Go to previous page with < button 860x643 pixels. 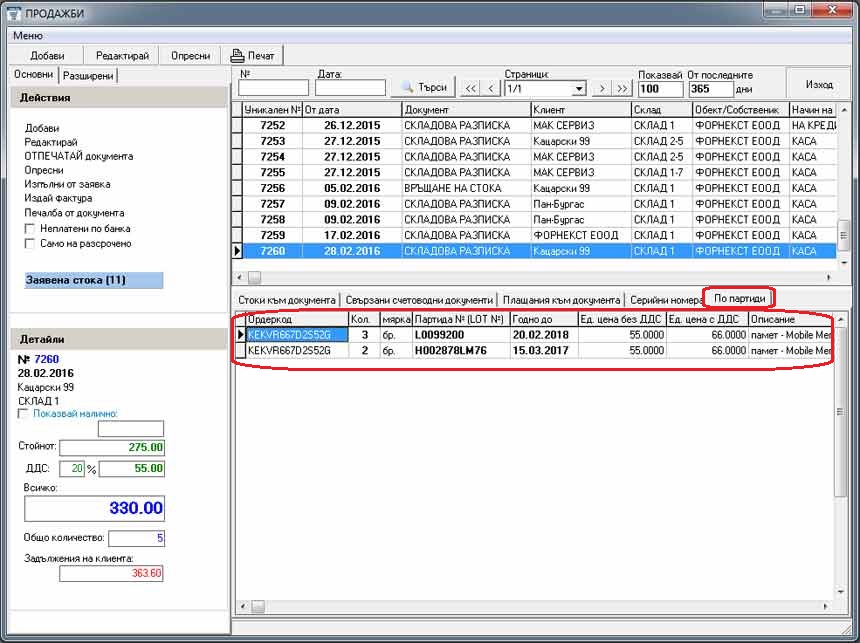click(491, 88)
